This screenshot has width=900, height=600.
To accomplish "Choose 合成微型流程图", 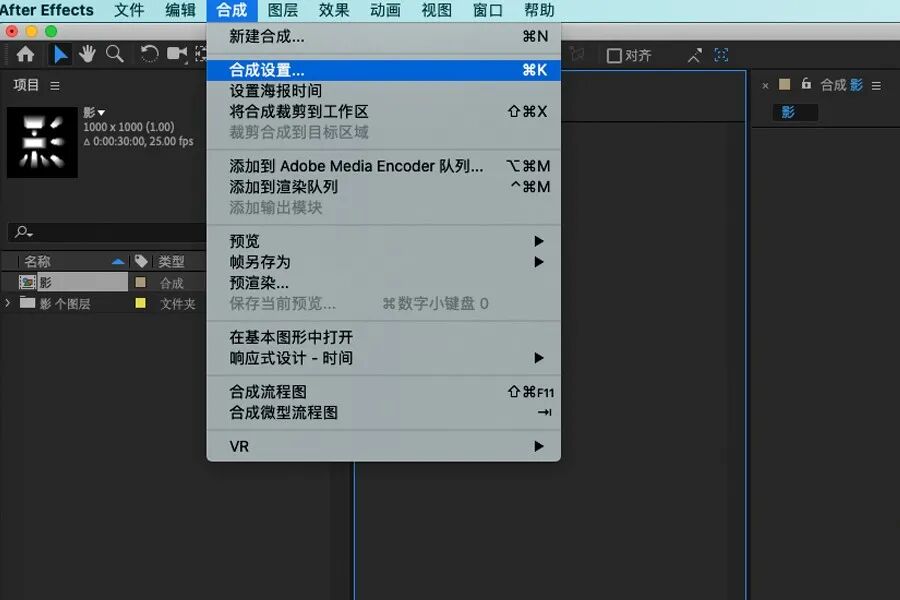I will [x=383, y=412].
